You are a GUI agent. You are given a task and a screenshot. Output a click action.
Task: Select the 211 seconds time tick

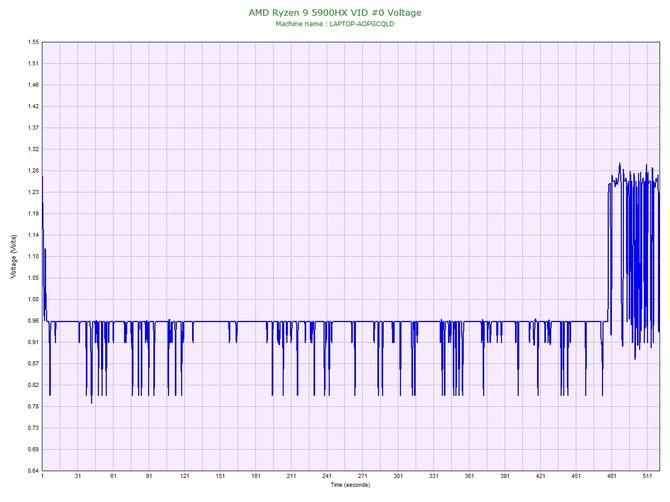[291, 476]
